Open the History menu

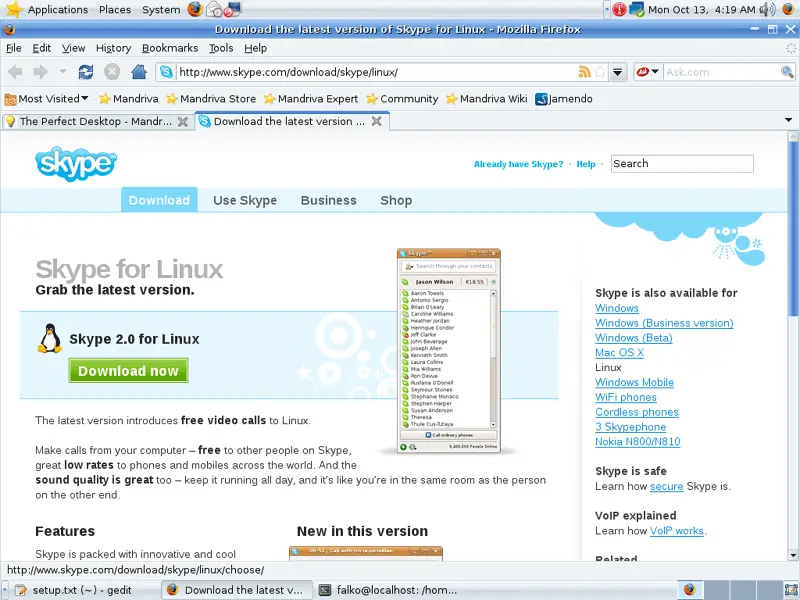pyautogui.click(x=113, y=48)
